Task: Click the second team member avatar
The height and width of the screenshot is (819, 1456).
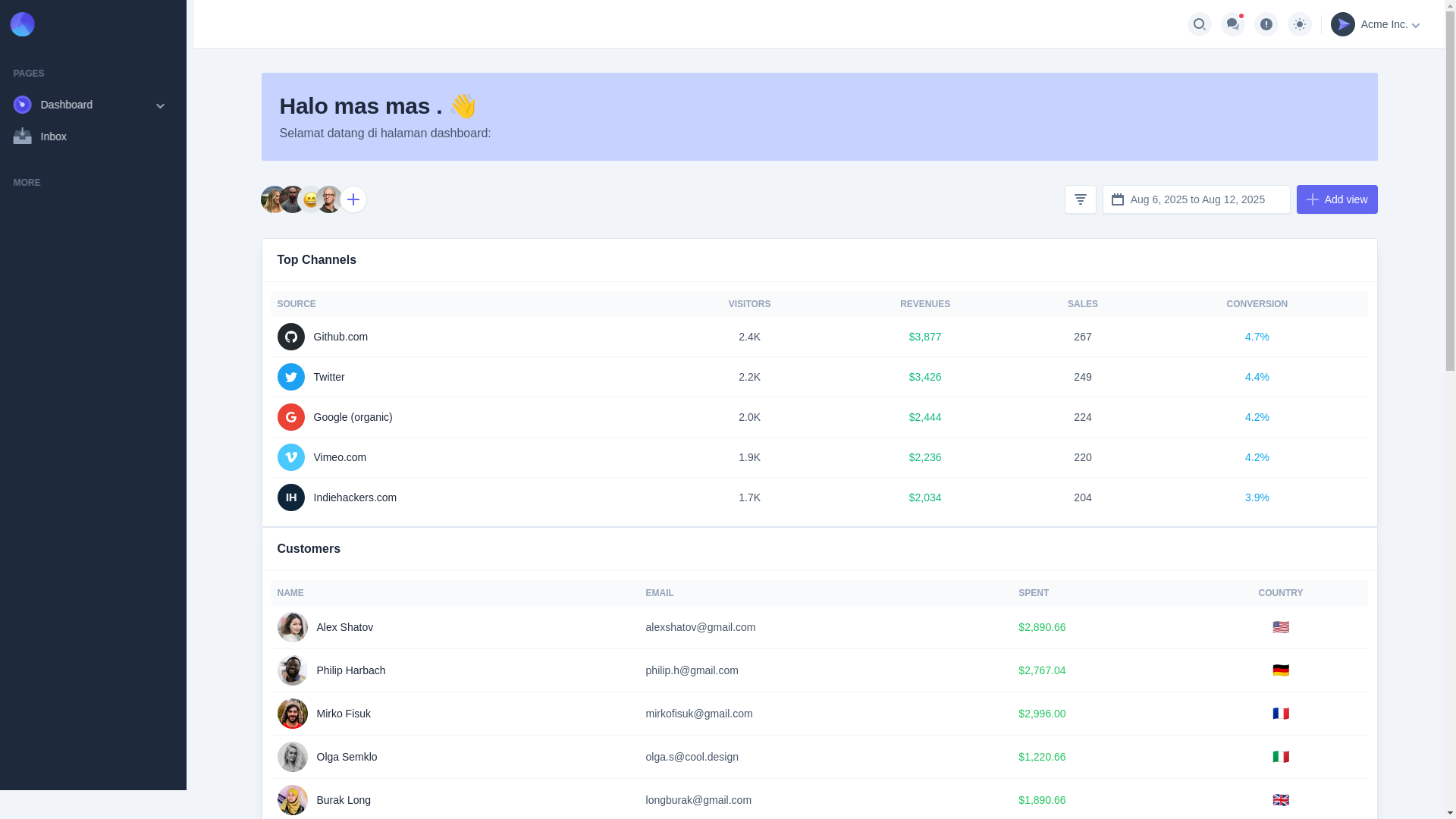Action: point(292,199)
